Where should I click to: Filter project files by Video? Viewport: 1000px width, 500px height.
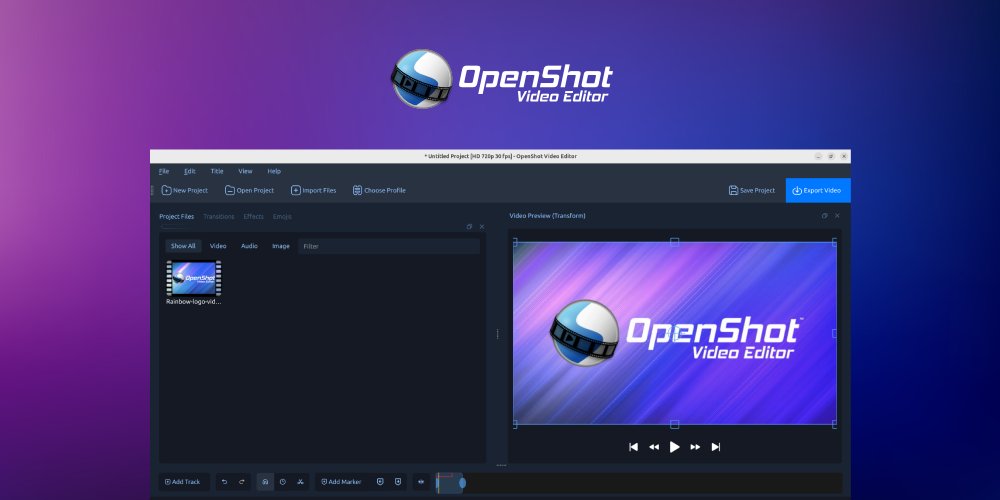pos(218,246)
